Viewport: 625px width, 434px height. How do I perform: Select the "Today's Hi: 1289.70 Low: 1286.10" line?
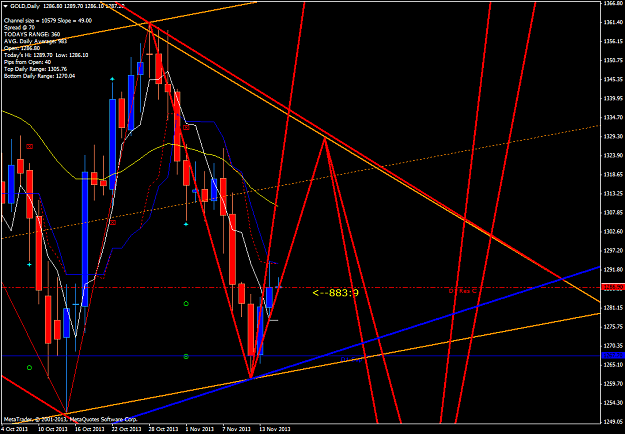[x=46, y=55]
